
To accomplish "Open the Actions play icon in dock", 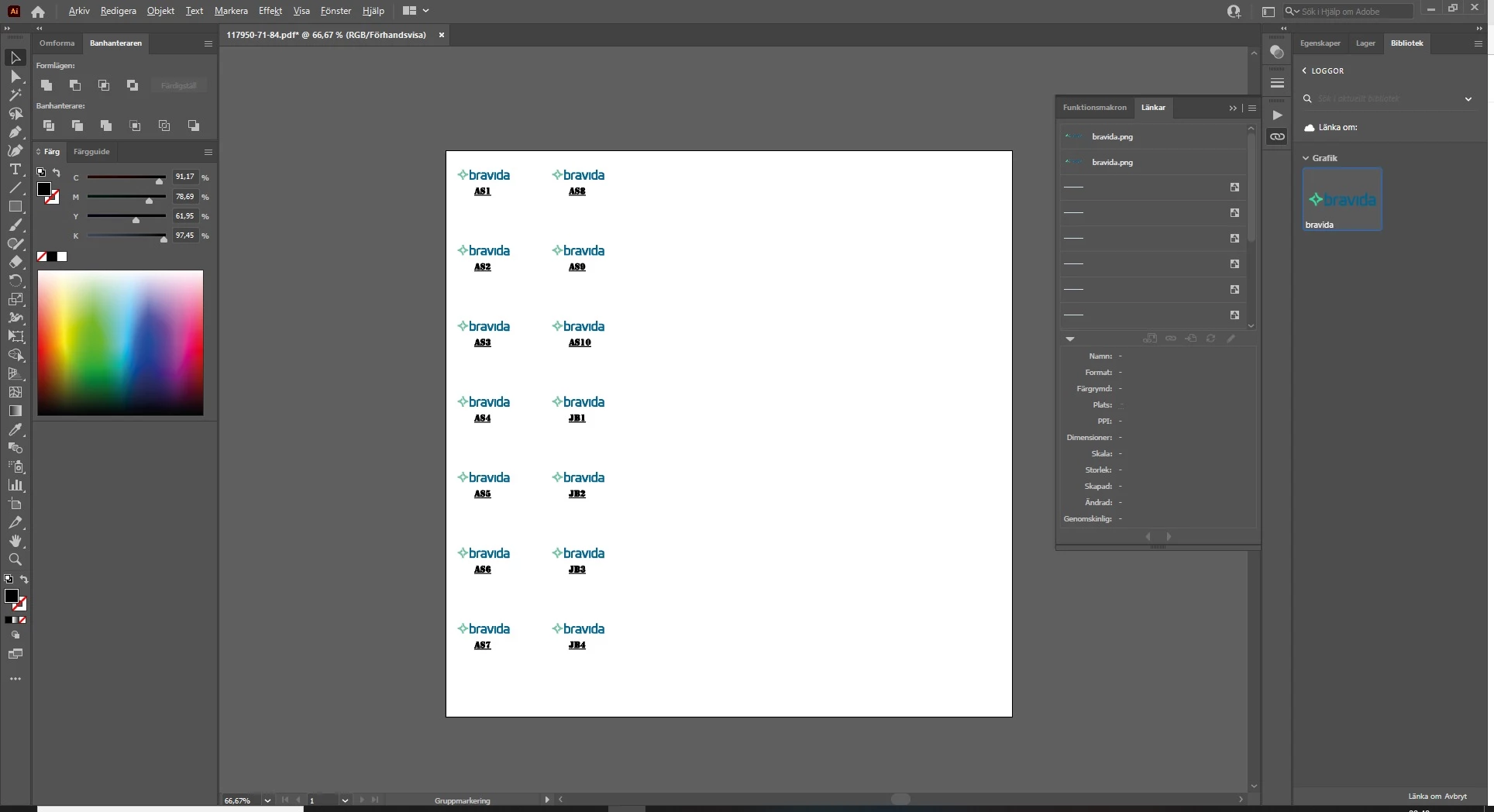I will click(x=1277, y=115).
